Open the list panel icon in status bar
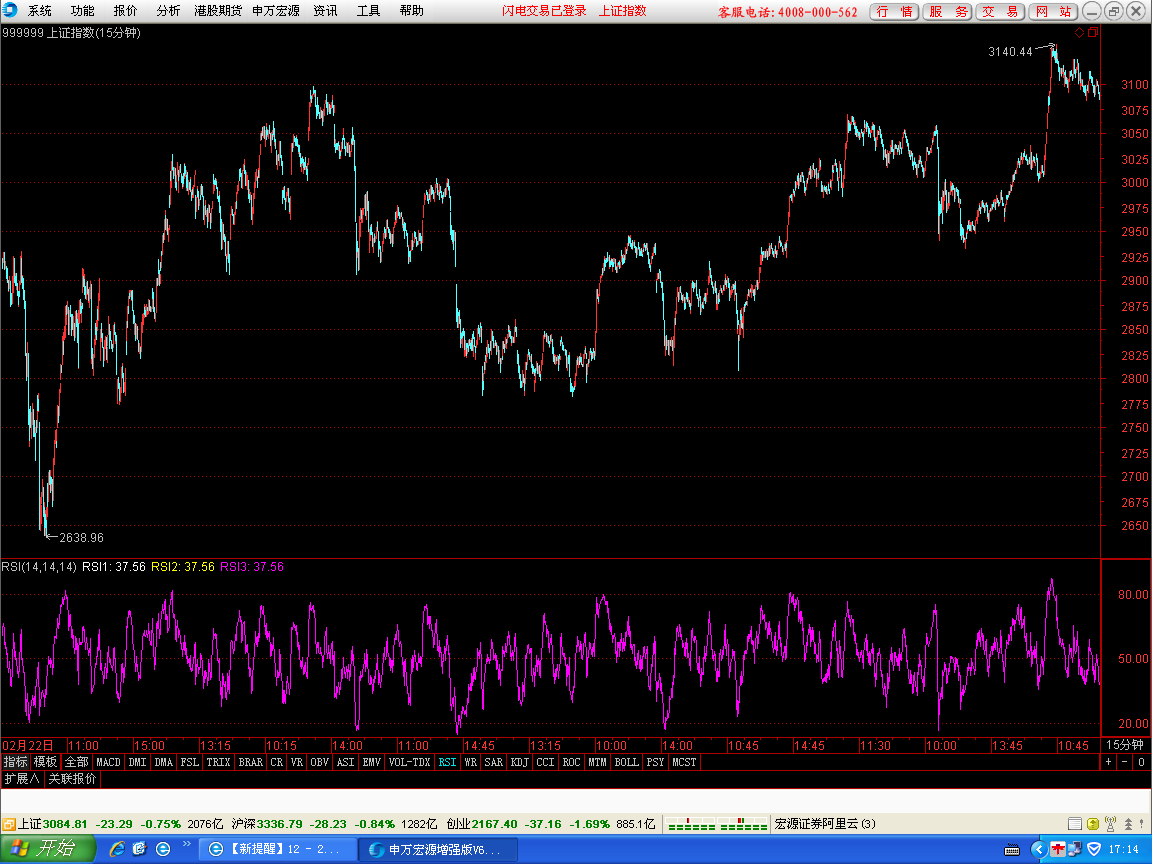This screenshot has height=864, width=1152. click(x=1074, y=824)
